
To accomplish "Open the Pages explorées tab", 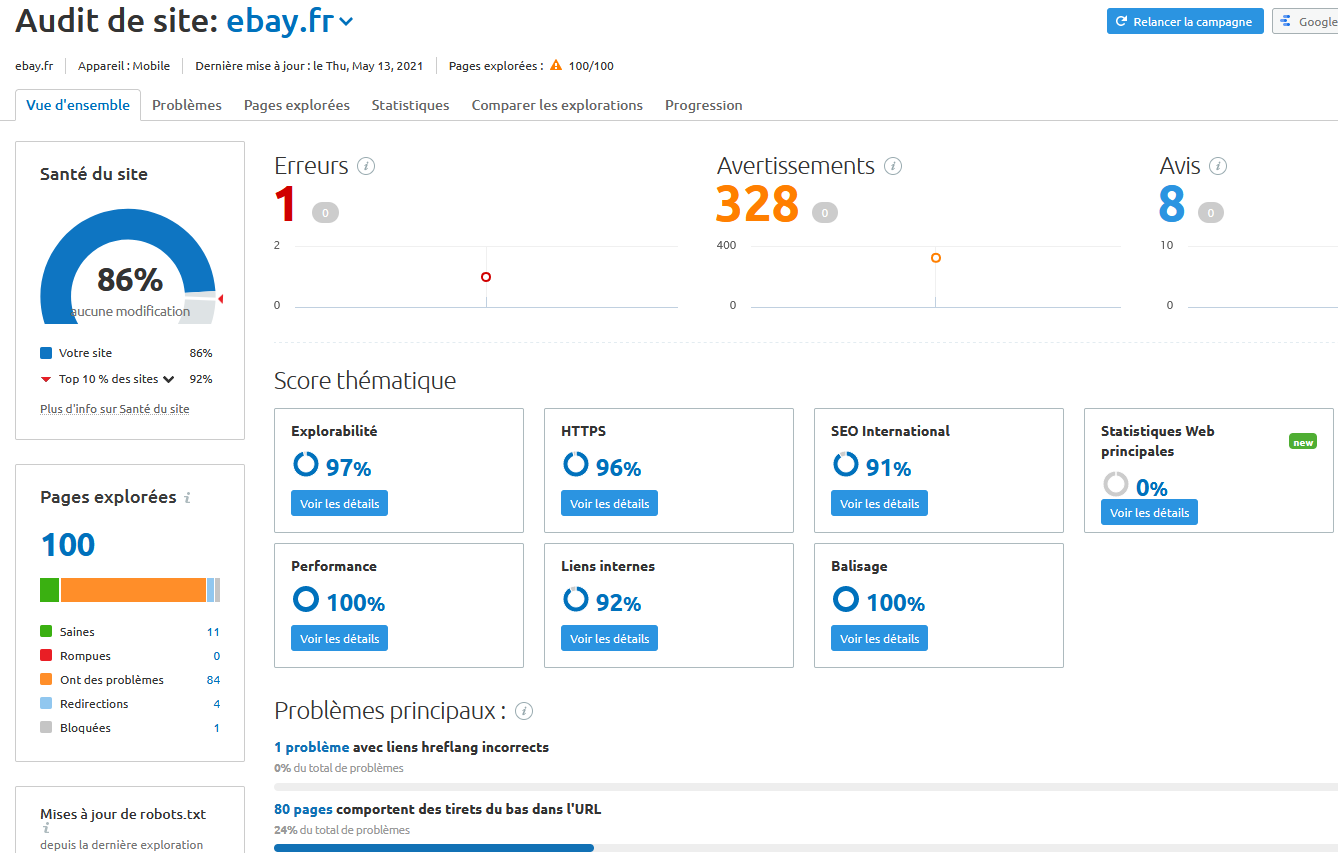I will point(297,105).
